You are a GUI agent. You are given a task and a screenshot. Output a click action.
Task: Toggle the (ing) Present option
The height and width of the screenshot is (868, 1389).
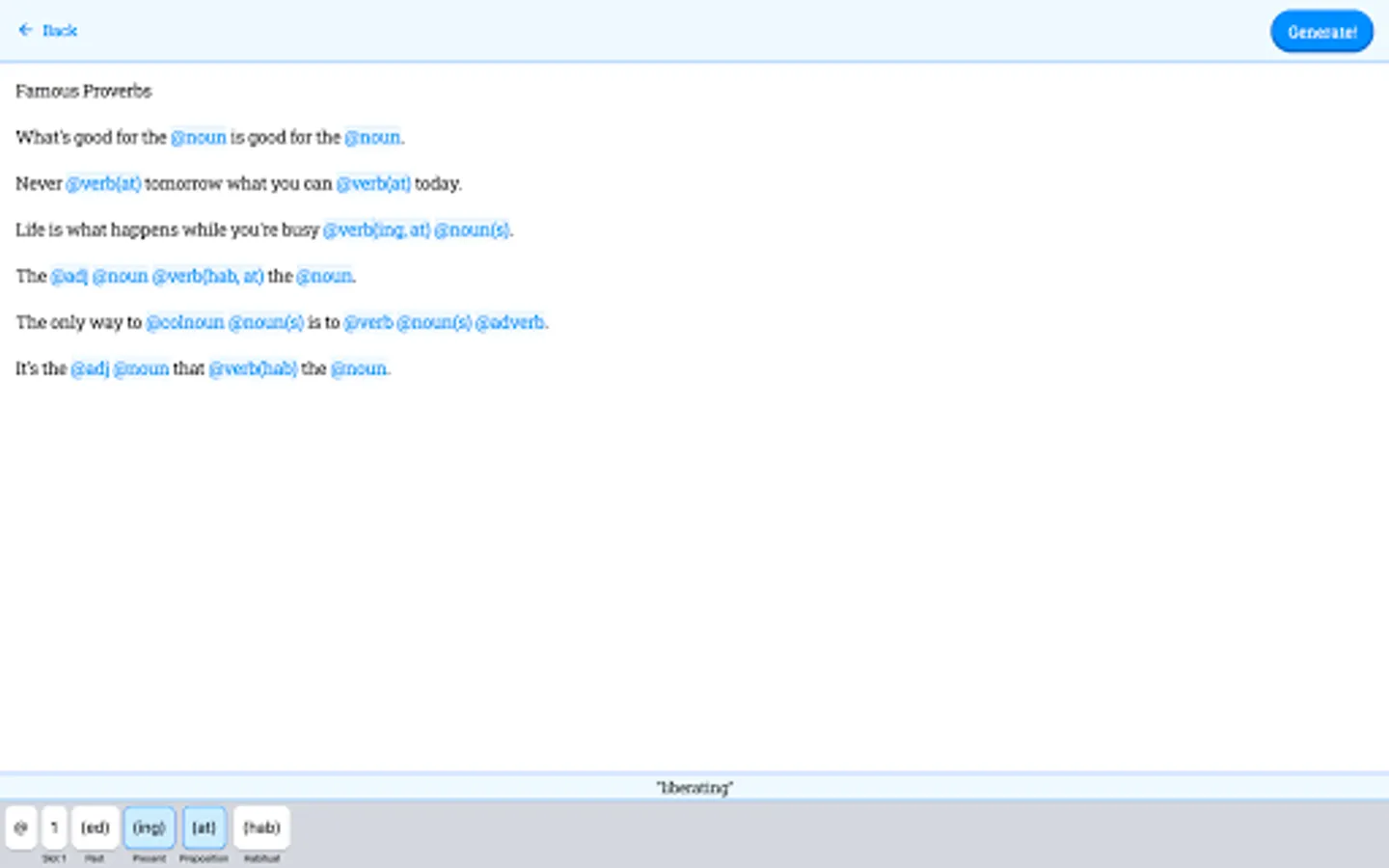150,827
